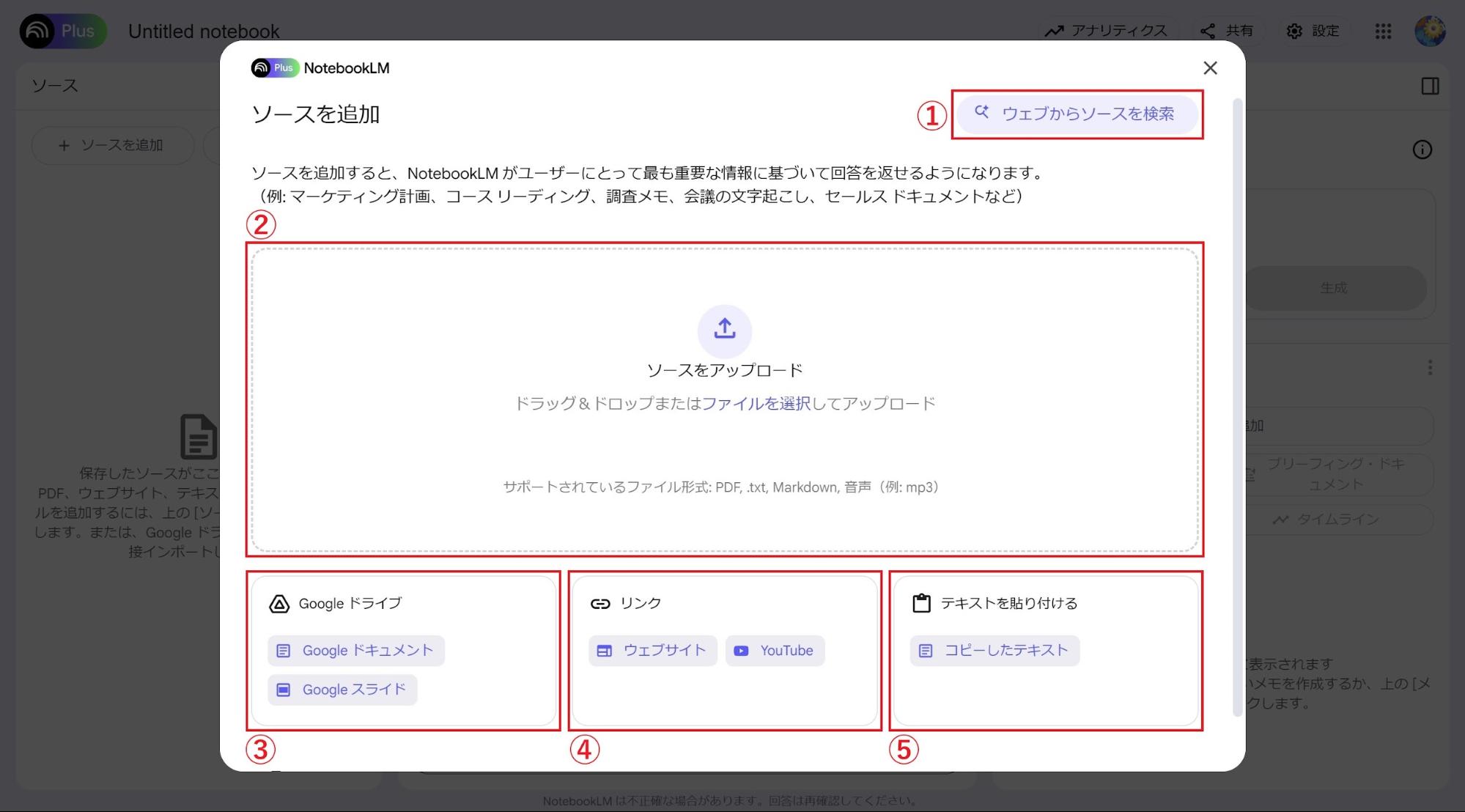Click the info circle icon in Studio panel
This screenshot has height=812, width=1465.
1422,150
